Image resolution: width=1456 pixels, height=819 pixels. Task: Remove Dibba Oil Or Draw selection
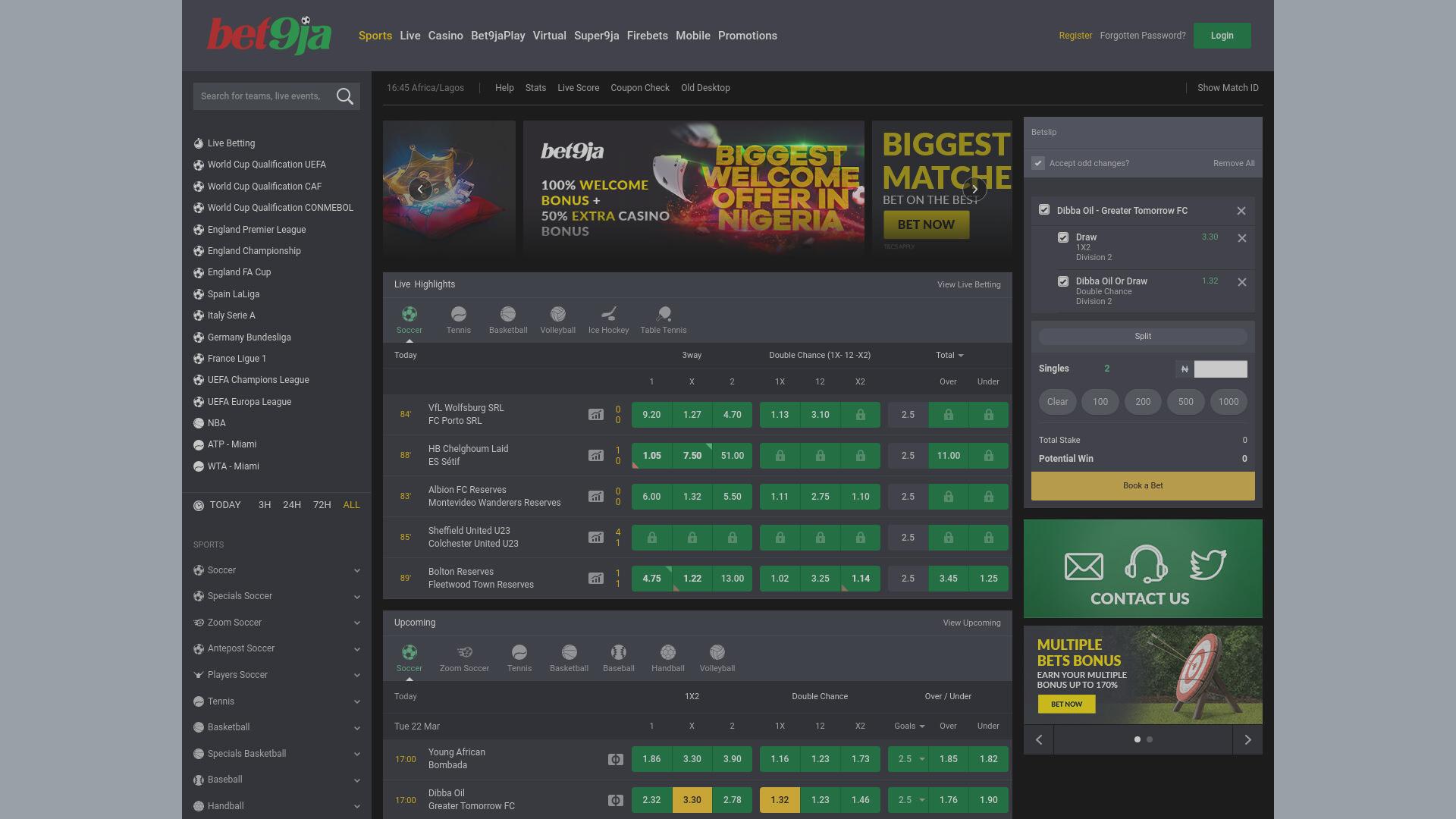1242,282
